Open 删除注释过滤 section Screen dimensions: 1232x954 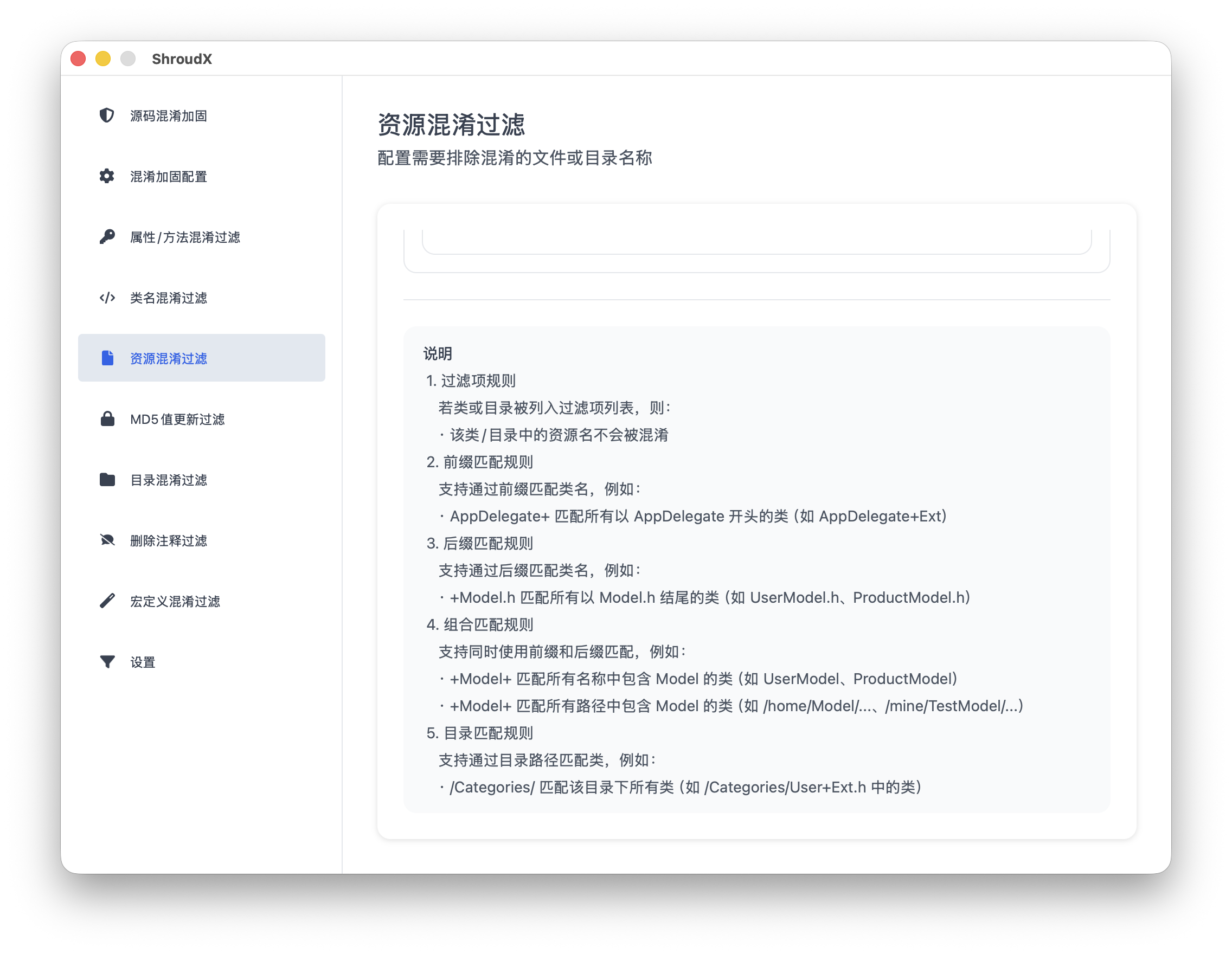201,540
